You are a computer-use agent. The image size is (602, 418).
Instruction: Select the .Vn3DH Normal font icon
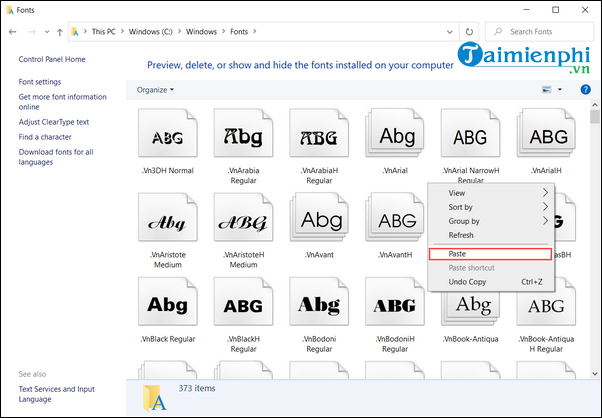click(x=168, y=133)
